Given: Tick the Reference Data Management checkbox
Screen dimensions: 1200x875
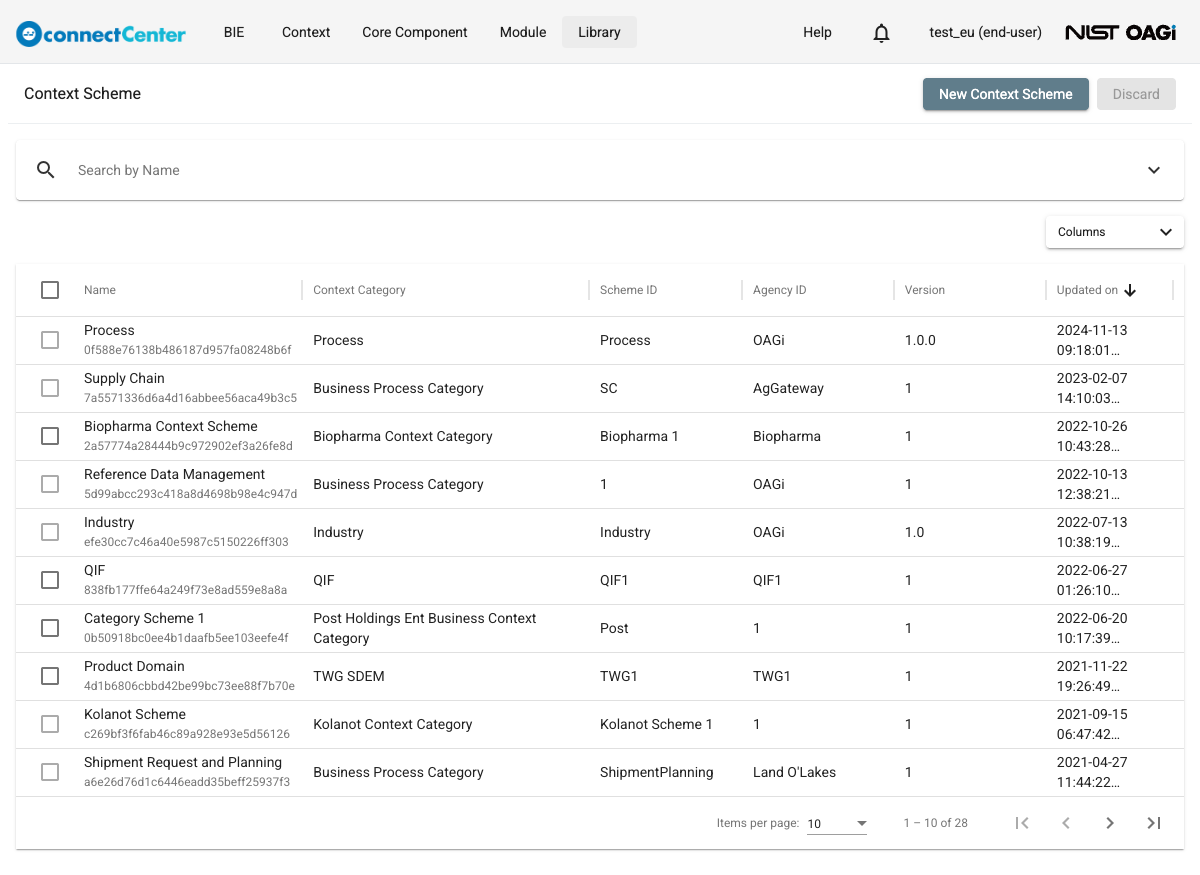Looking at the screenshot, I should coord(50,484).
